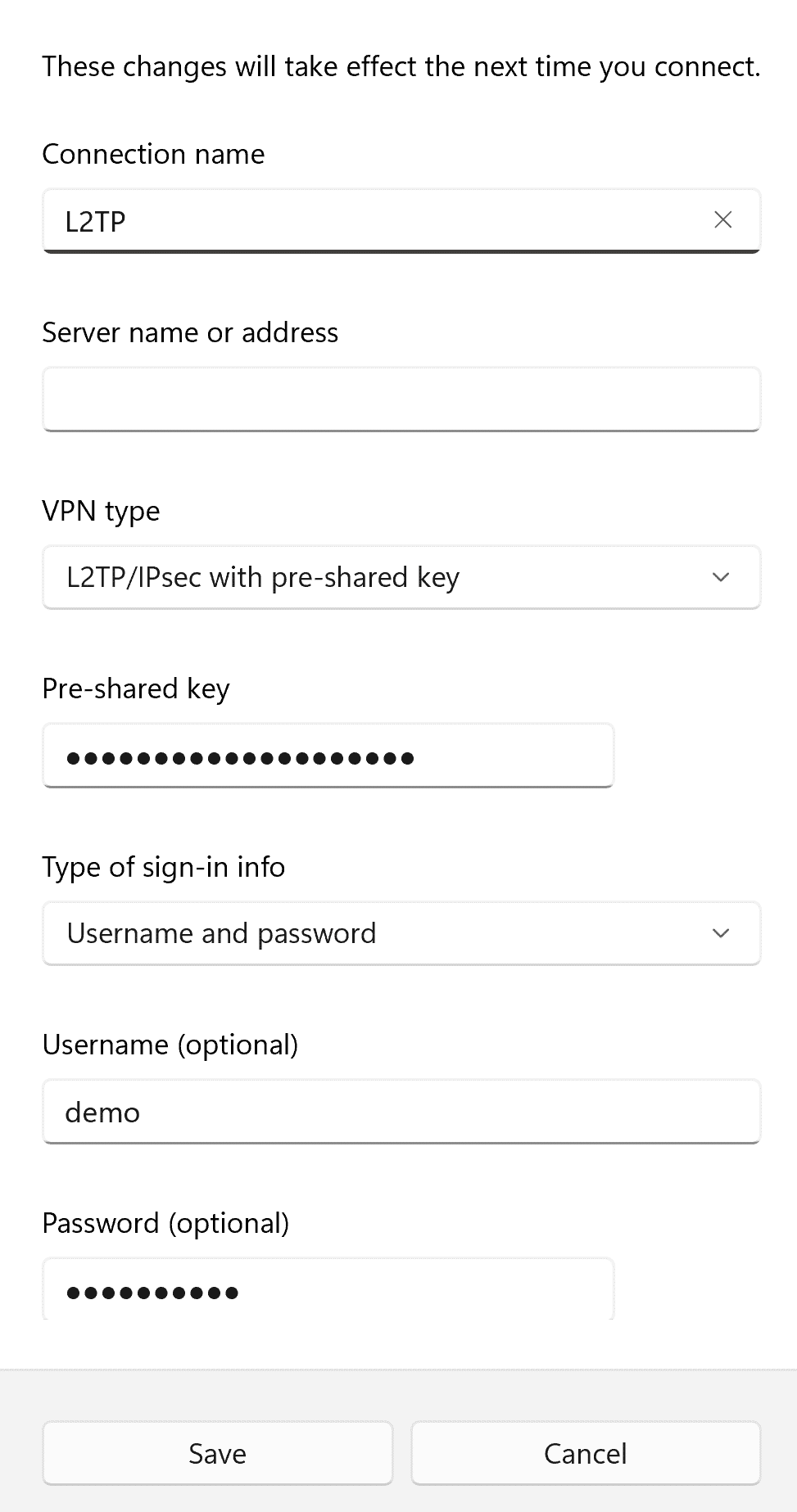Click the "These changes will take effect" notice
The width and height of the screenshot is (797, 1512).
tap(401, 66)
